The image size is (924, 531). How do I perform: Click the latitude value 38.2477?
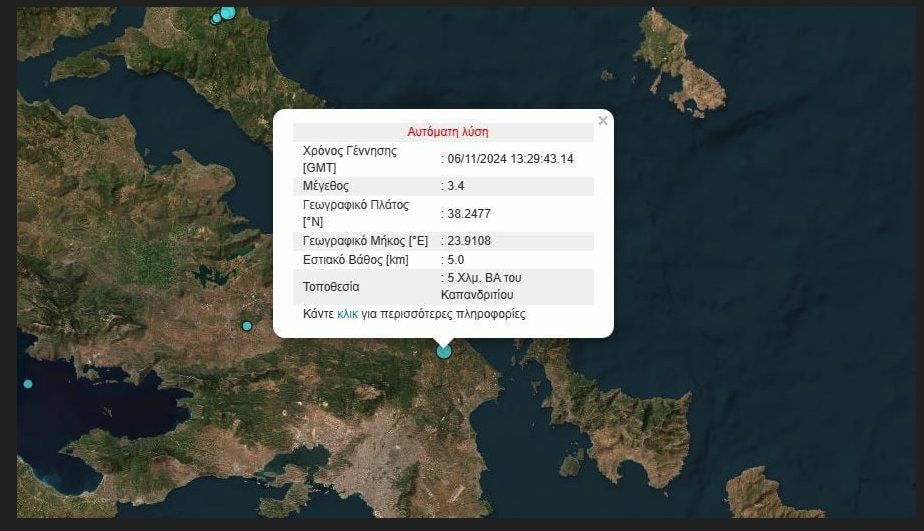point(468,213)
